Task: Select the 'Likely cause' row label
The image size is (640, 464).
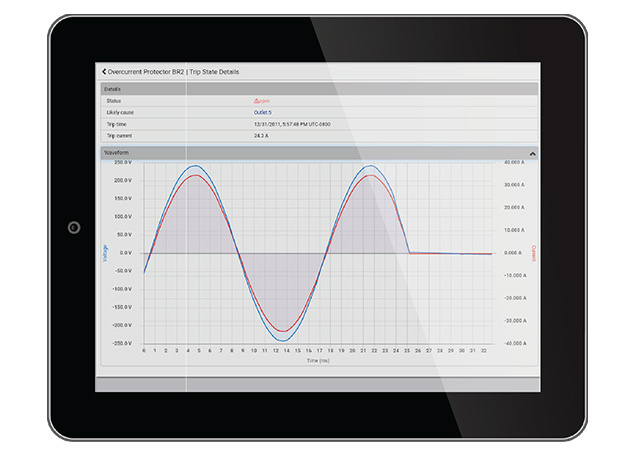Action: click(120, 112)
